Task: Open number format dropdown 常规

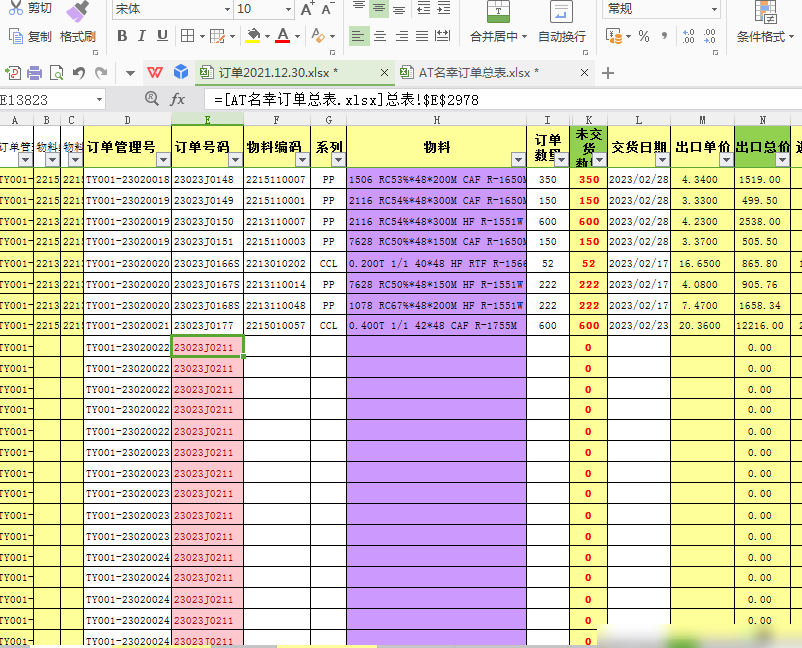Action: coord(714,9)
